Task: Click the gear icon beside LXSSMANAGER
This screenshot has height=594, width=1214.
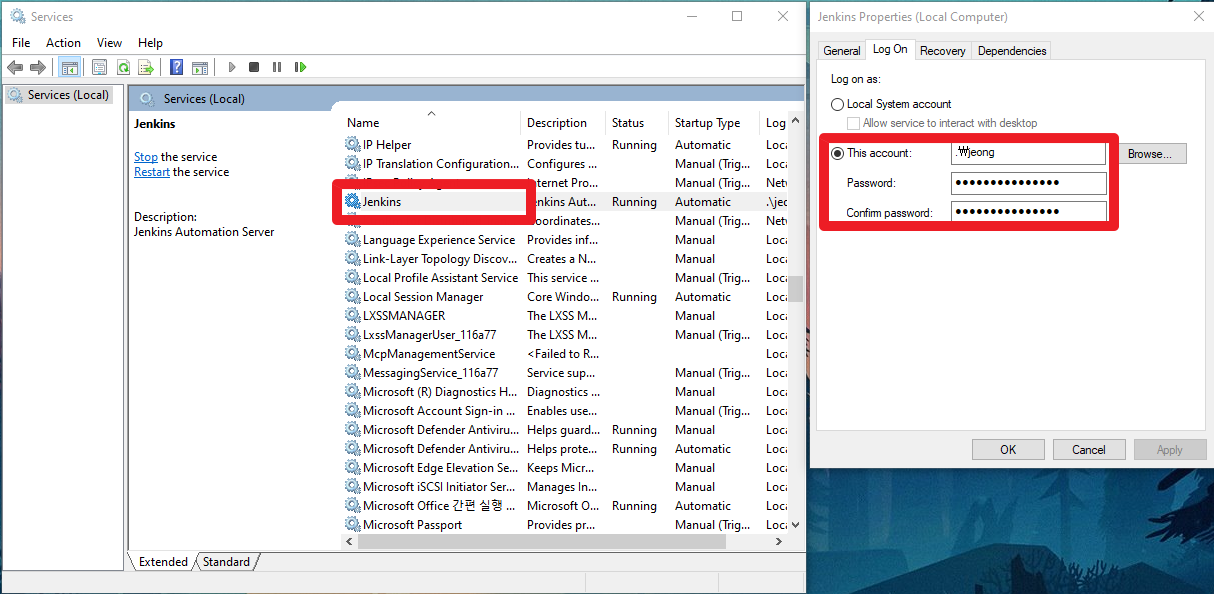Action: (352, 316)
